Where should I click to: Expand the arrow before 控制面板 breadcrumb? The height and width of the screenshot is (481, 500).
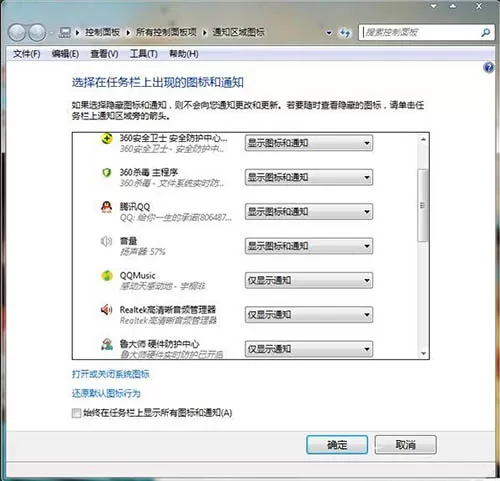77,33
